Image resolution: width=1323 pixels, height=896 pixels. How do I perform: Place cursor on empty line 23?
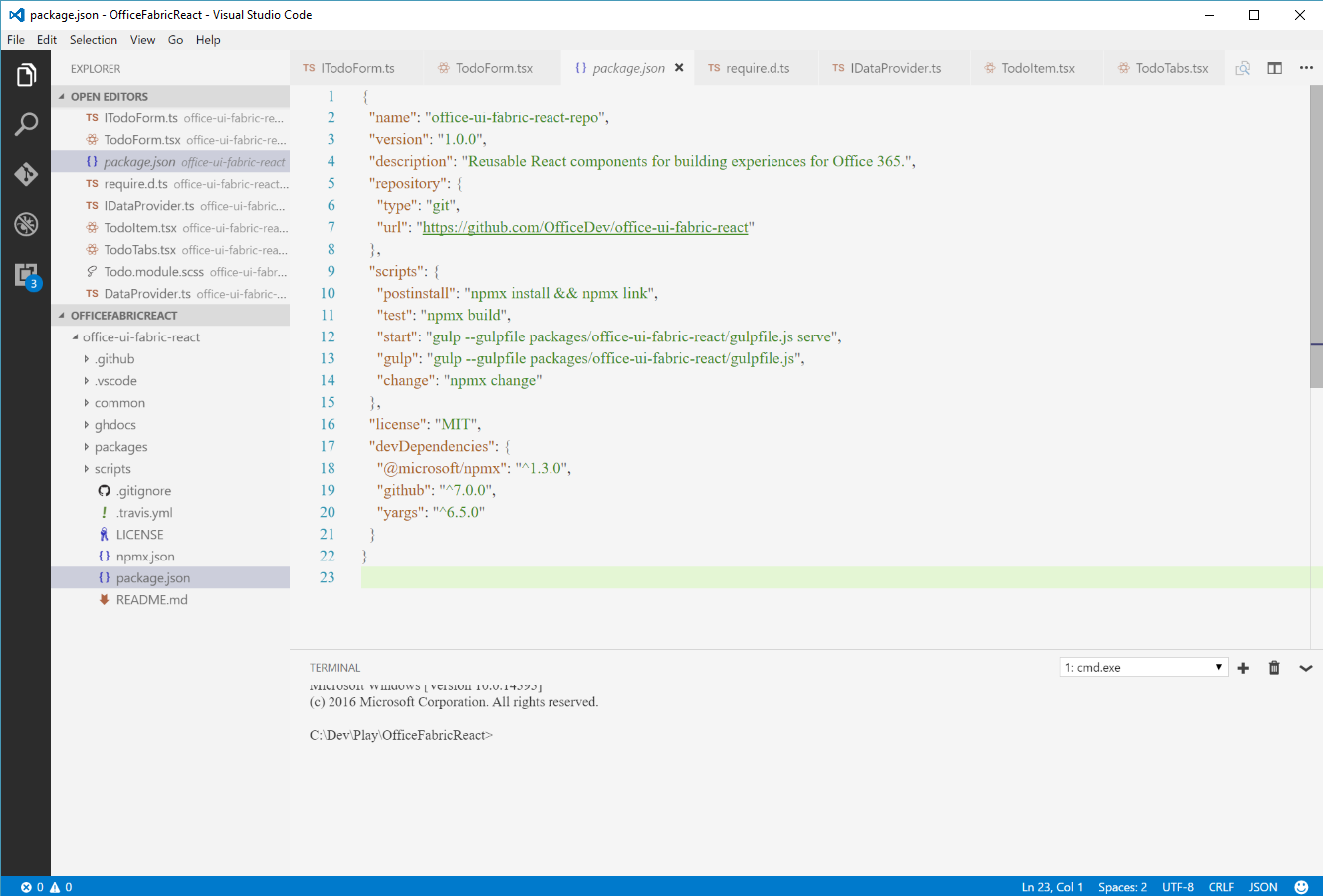click(842, 577)
